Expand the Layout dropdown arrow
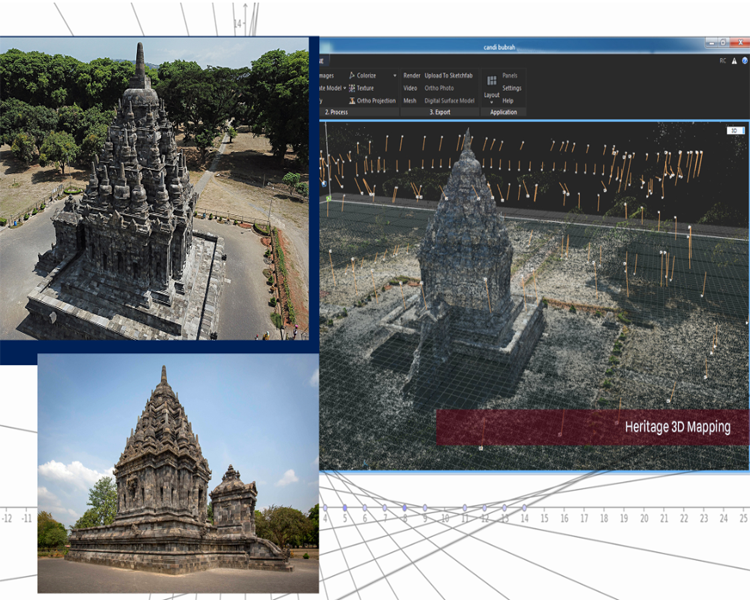 coord(492,102)
